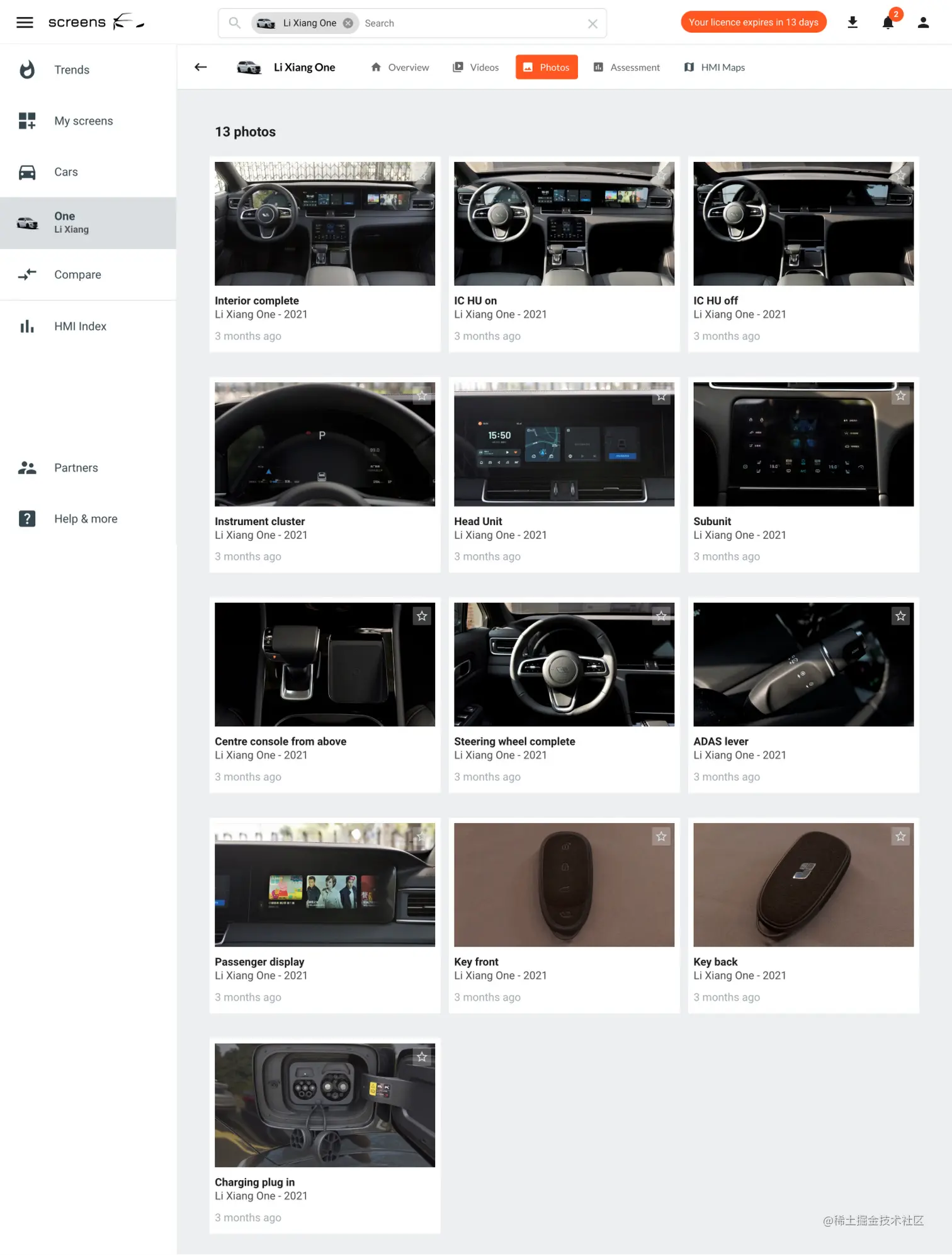This screenshot has height=1255, width=952.
Task: Remove the Li Xiang One search chip
Action: tap(348, 23)
